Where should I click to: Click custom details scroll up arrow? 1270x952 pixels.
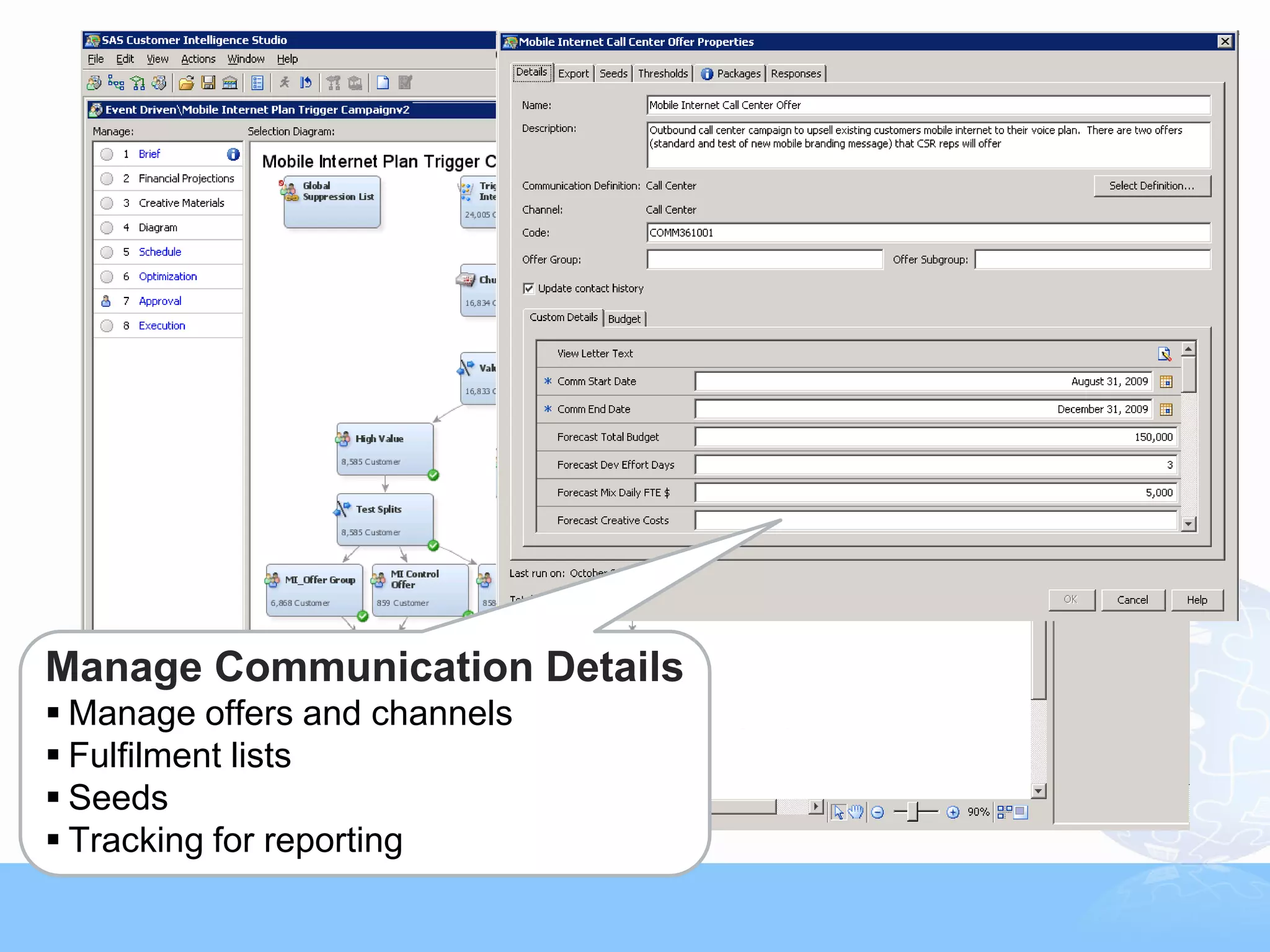[1188, 349]
